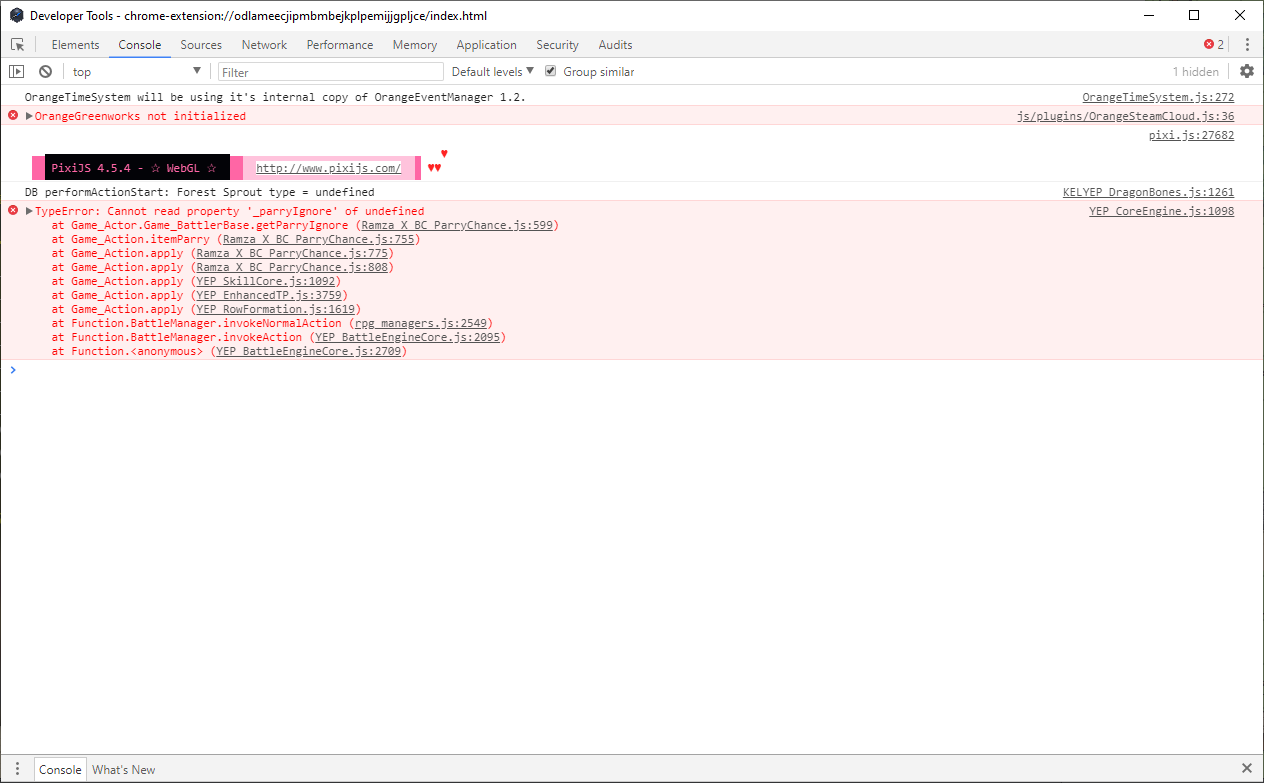Click the OrangeGreenworks red error icon
The image size is (1264, 783).
click(13, 116)
